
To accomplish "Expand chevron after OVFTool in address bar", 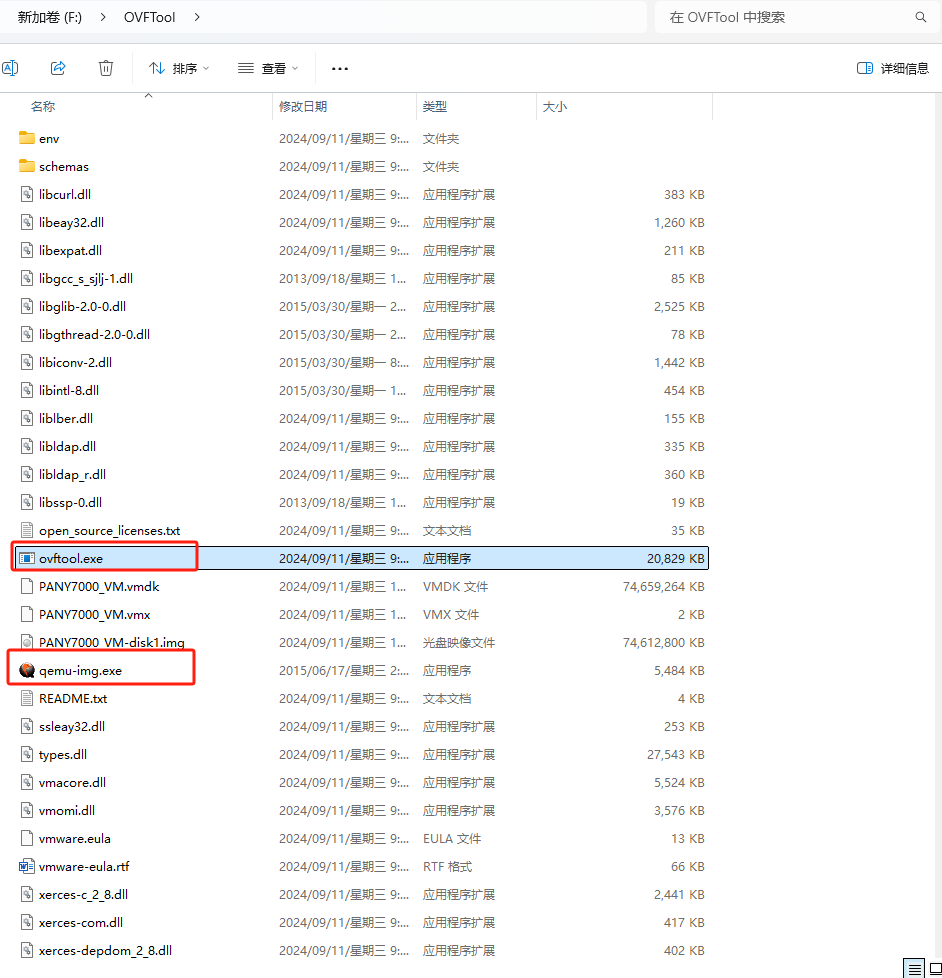I will click(x=196, y=17).
